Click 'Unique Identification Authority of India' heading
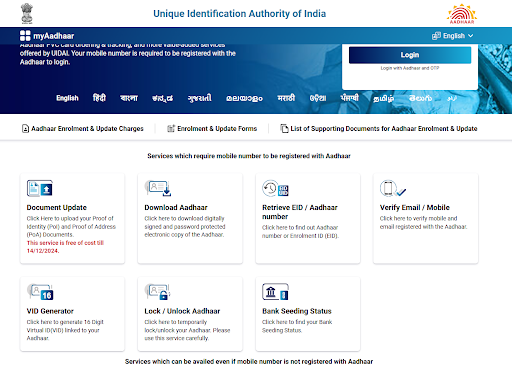This screenshot has height=368, width=512. point(239,14)
